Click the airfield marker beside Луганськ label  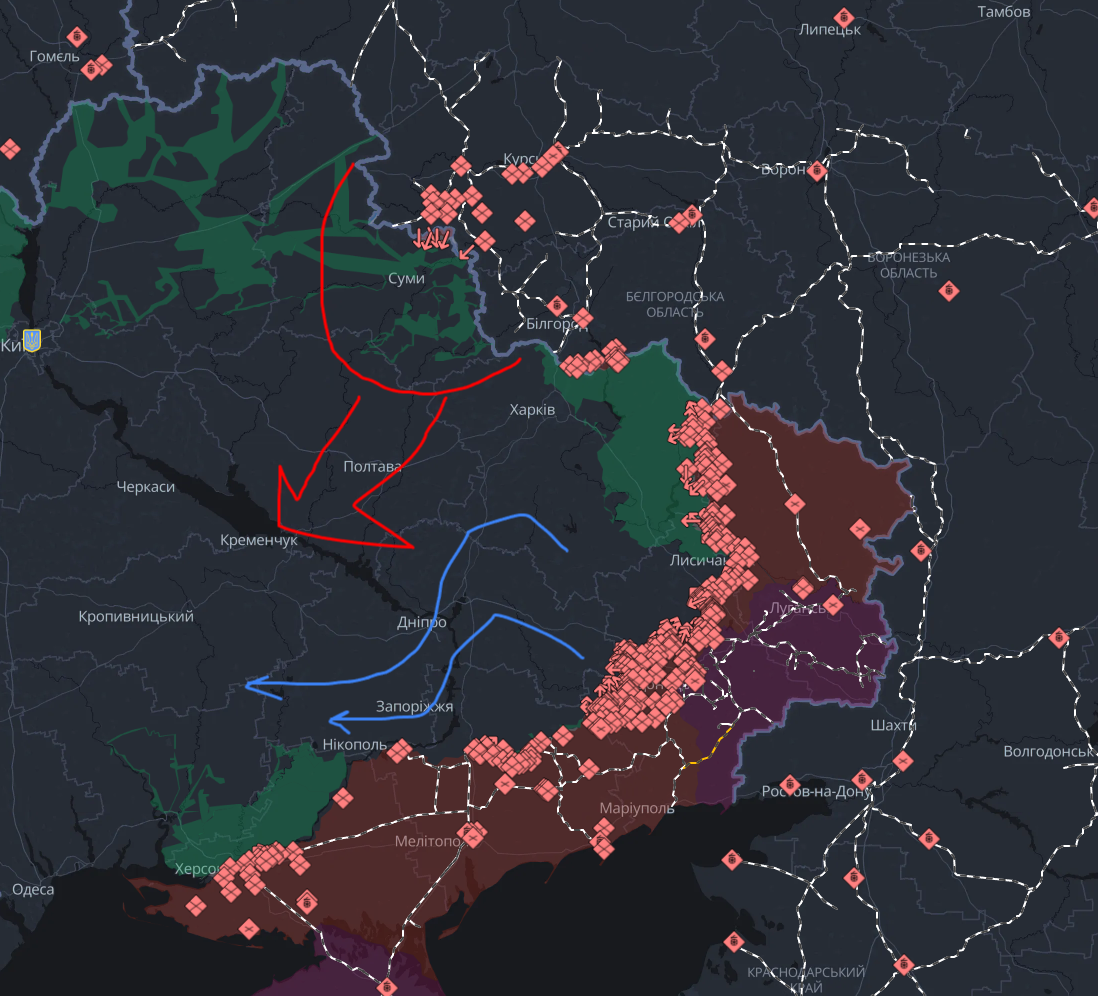[834, 604]
